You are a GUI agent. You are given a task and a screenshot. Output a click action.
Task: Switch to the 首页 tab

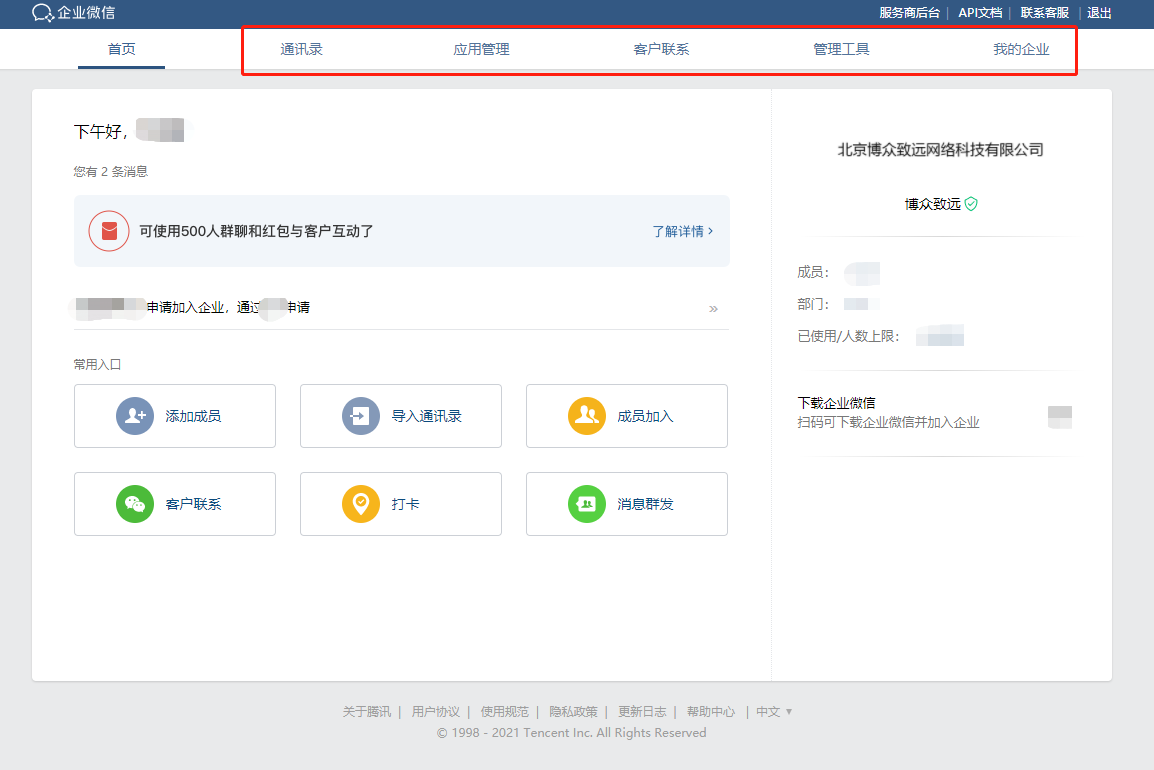[x=121, y=49]
